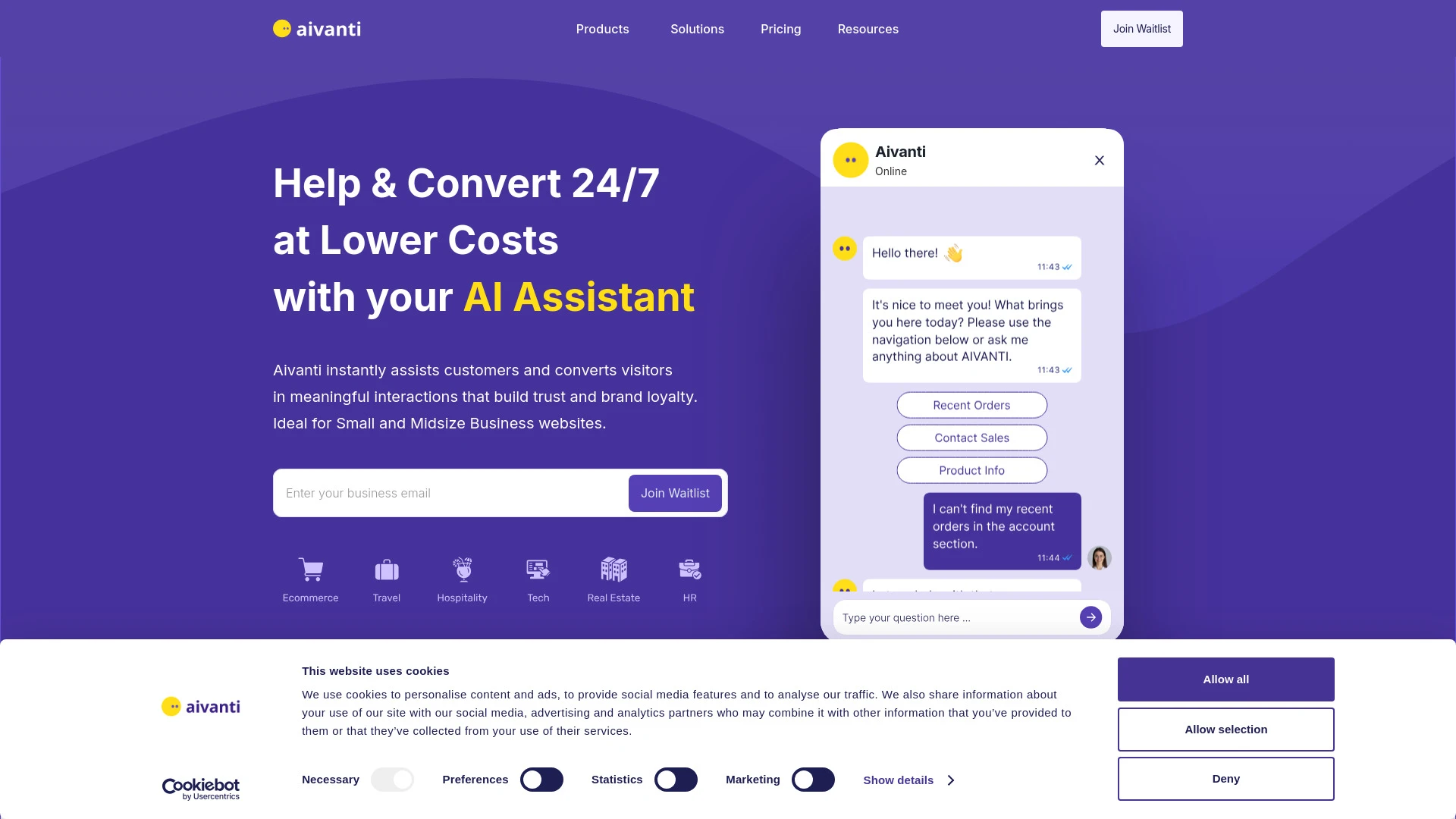Click the Aivanti chat avatar icon

(x=851, y=161)
